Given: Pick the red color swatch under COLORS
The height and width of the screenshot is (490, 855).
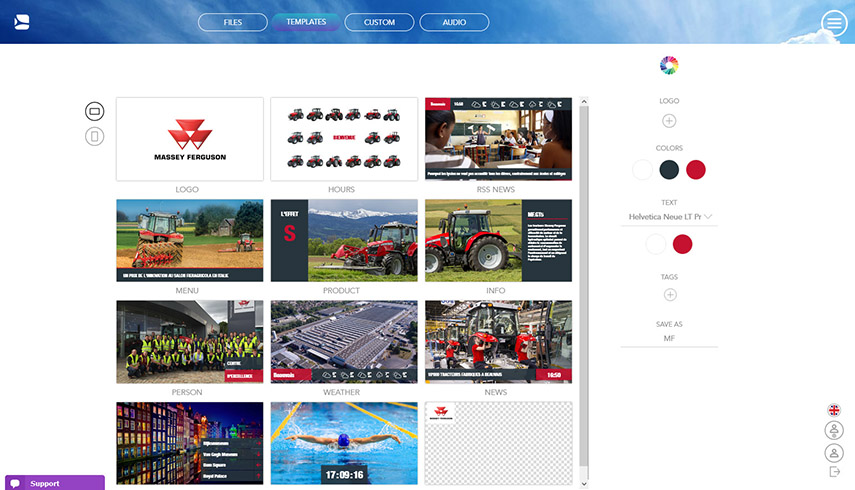Looking at the screenshot, I should click(696, 170).
